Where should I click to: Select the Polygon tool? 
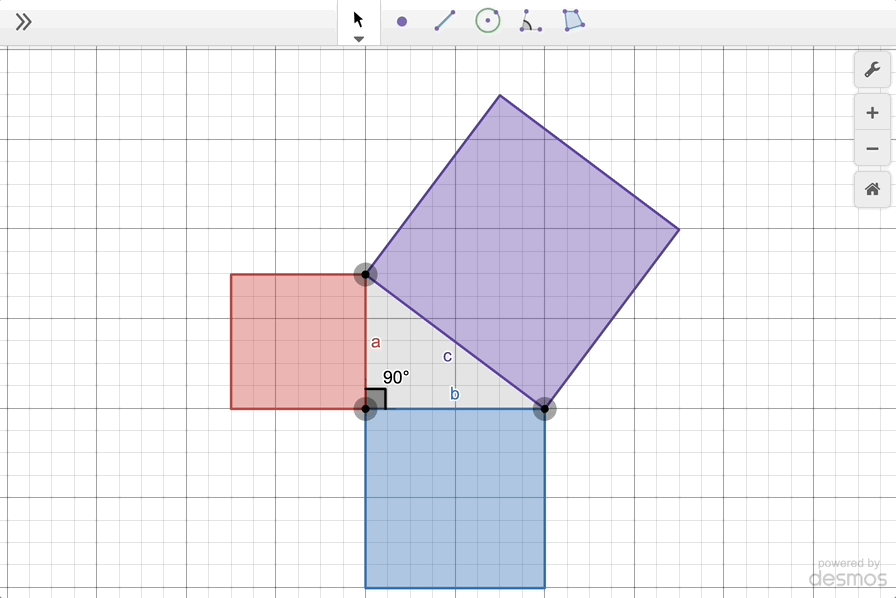[x=574, y=19]
